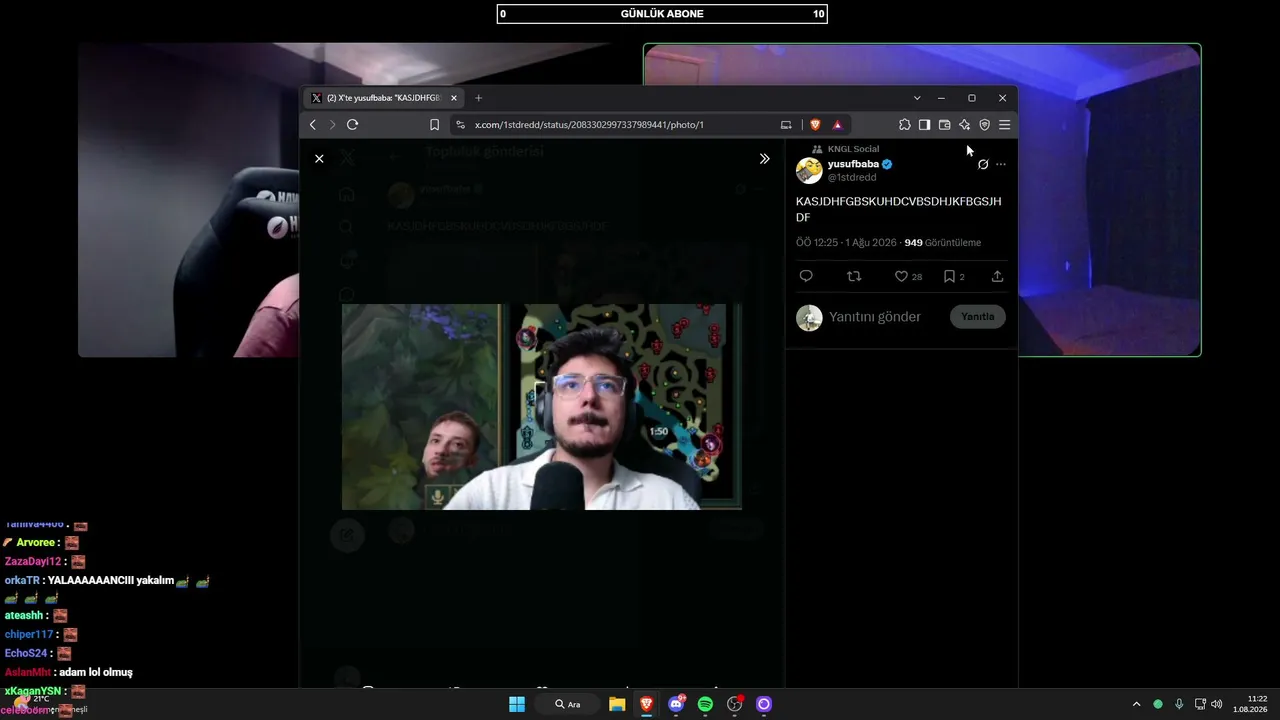The width and height of the screenshot is (1280, 720).
Task: Click EchoS24 username in chat overlay
Action: click(25, 653)
